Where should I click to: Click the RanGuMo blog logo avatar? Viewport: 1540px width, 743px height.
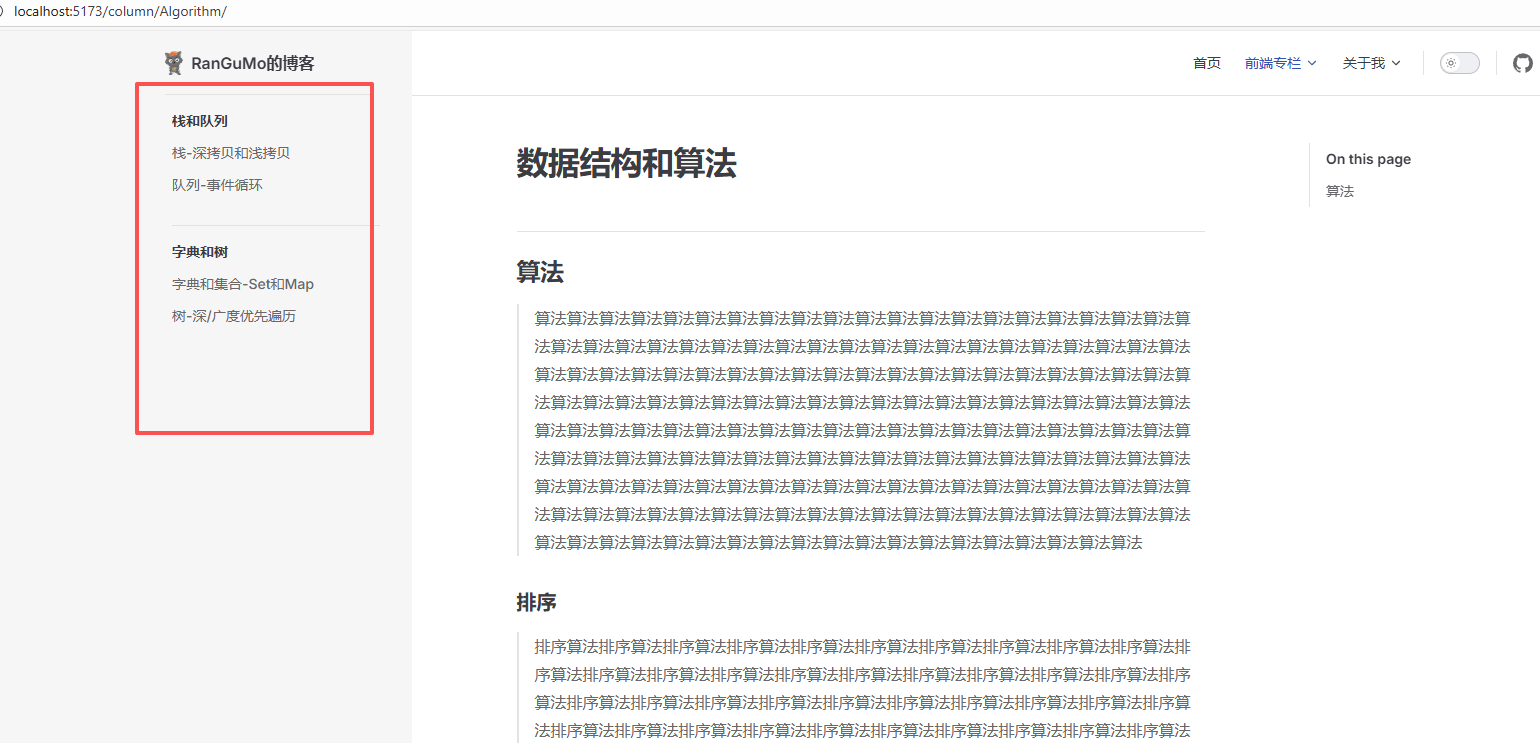(x=174, y=63)
